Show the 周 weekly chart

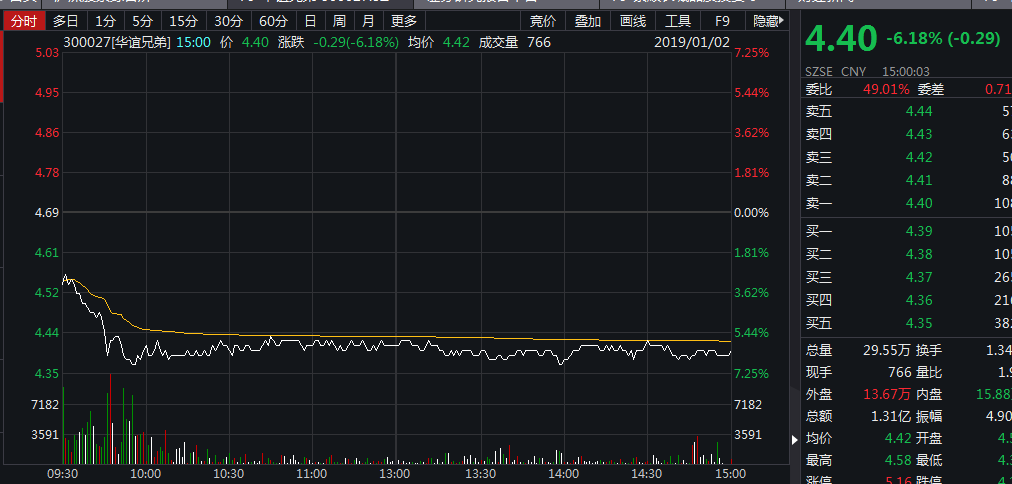(x=339, y=21)
